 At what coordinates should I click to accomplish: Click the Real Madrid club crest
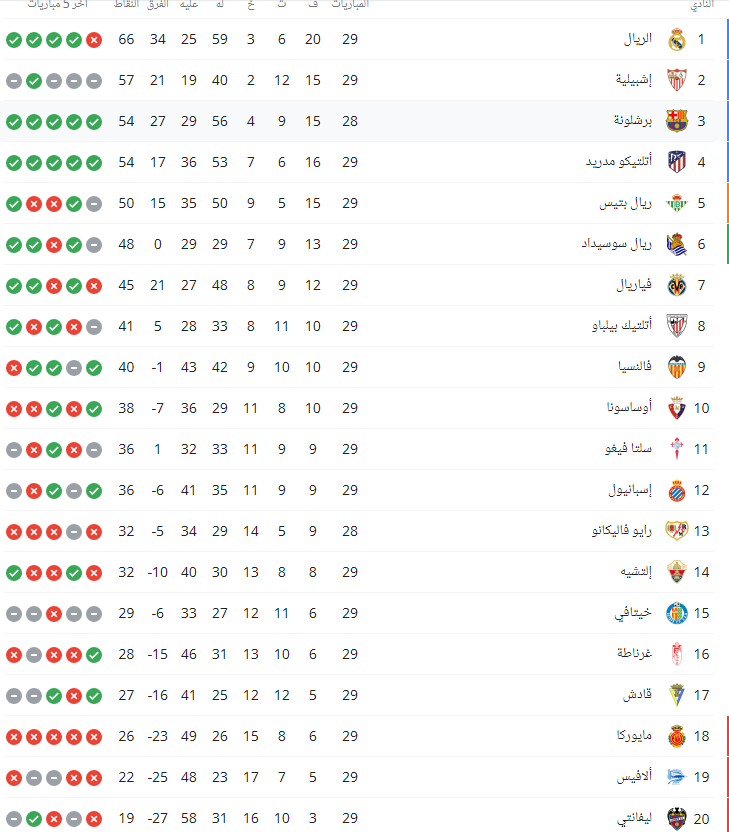click(677, 40)
